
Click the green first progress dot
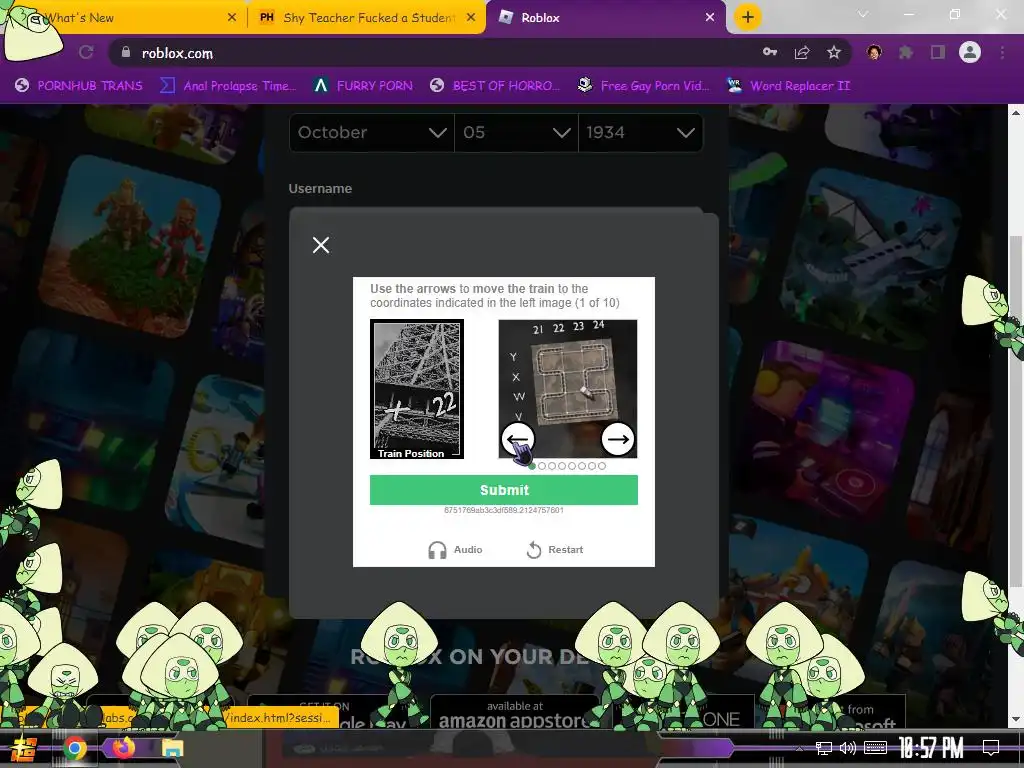pos(532,466)
